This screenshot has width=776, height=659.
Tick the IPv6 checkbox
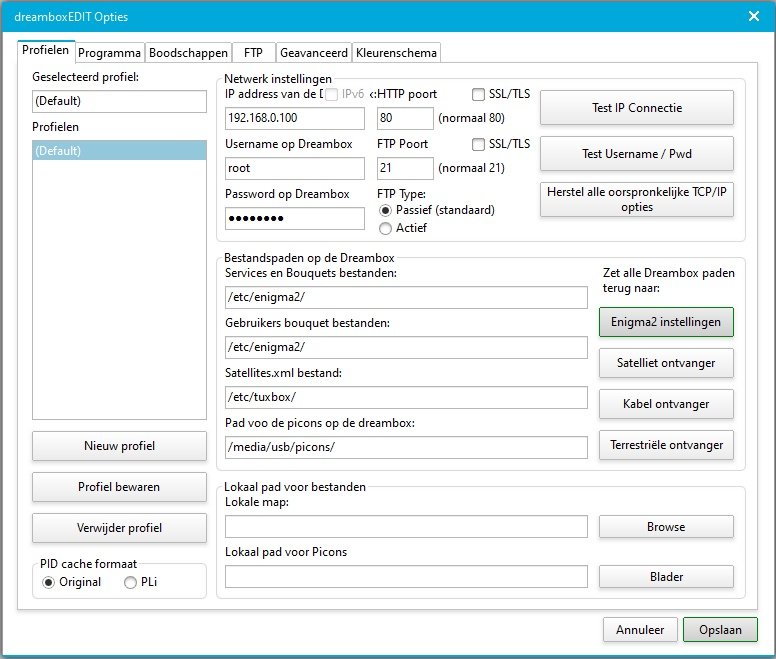332,94
